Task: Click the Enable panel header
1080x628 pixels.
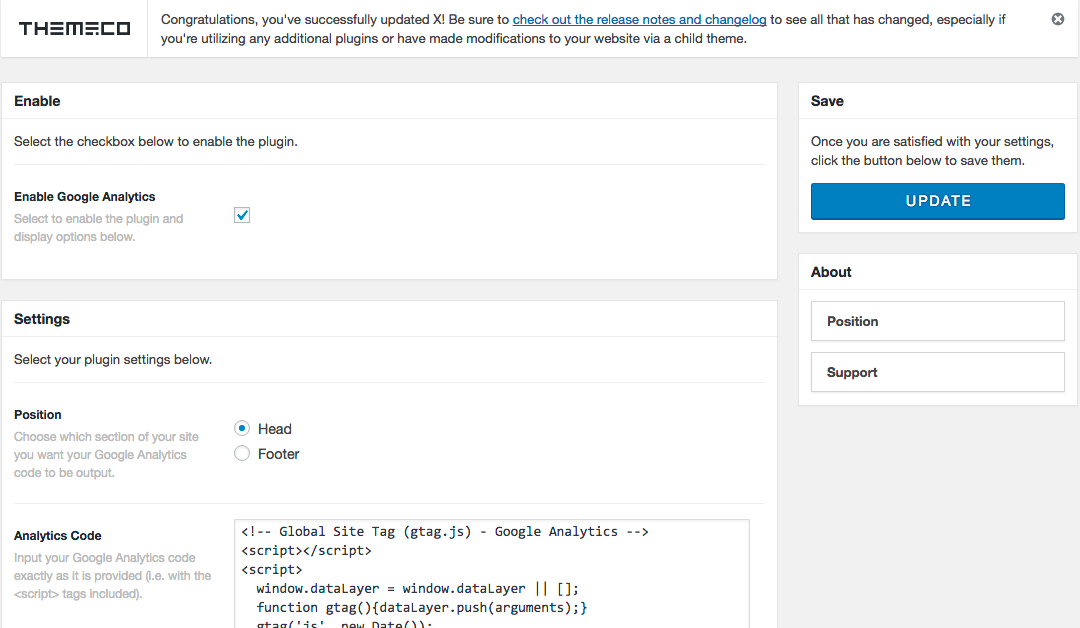Action: click(x=38, y=101)
